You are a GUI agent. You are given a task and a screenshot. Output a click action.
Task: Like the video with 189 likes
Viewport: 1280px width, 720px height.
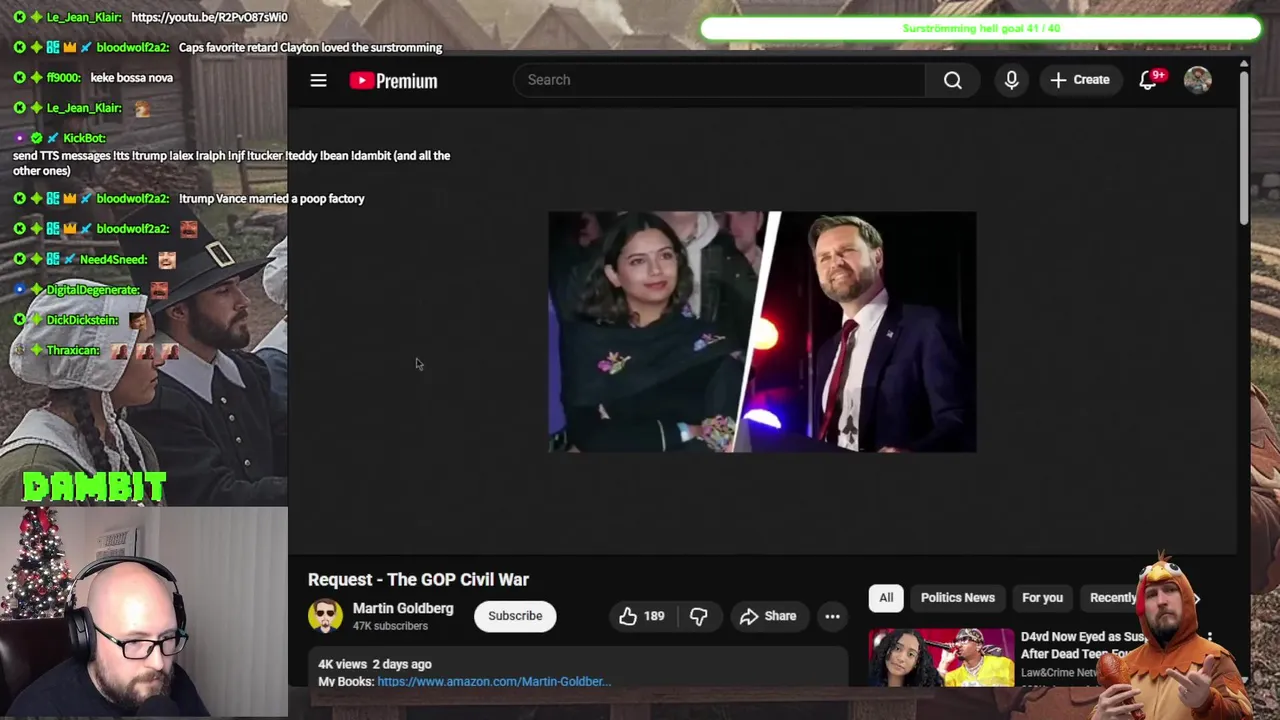click(x=641, y=616)
